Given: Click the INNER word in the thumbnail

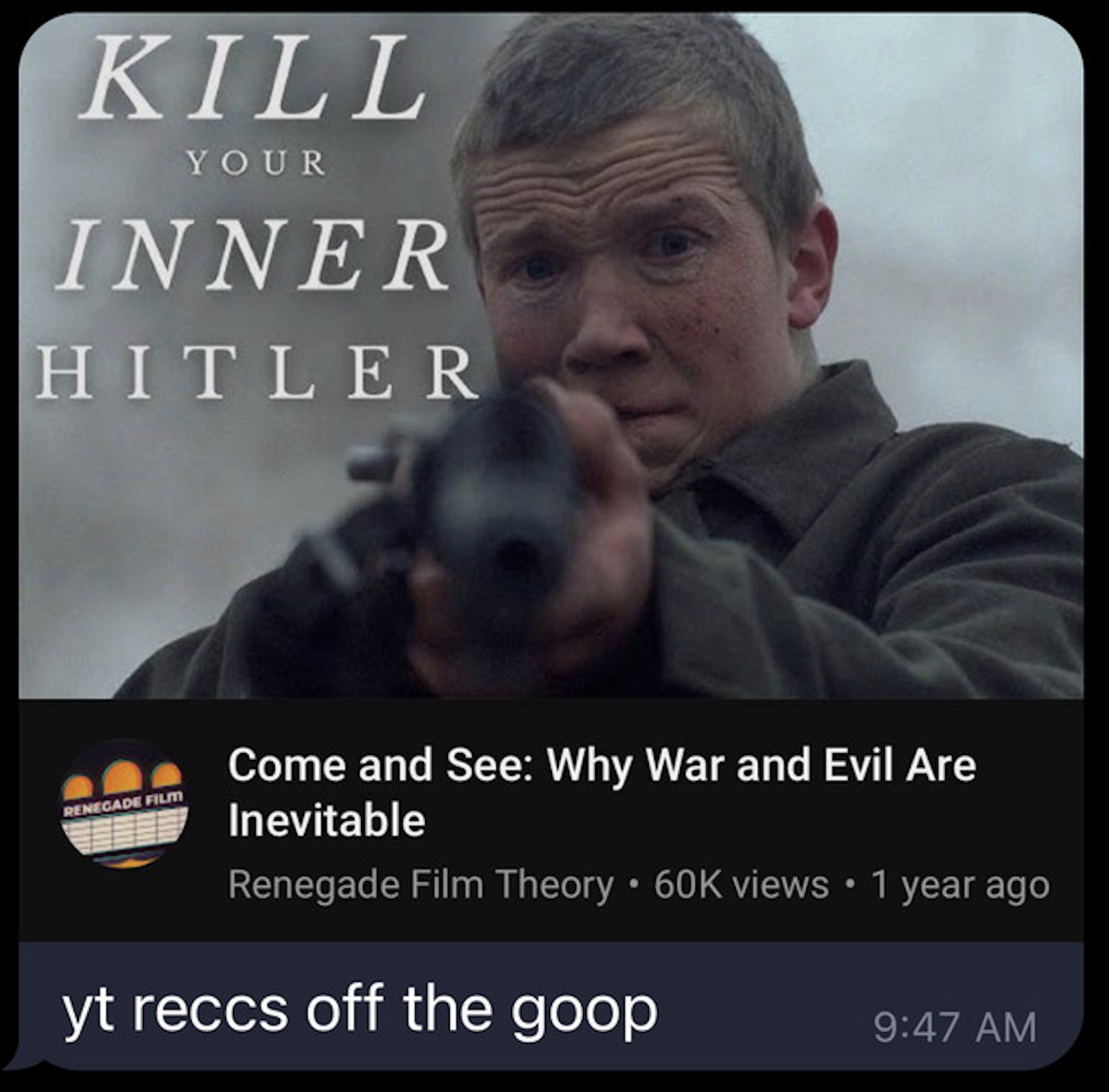Looking at the screenshot, I should (x=253, y=255).
